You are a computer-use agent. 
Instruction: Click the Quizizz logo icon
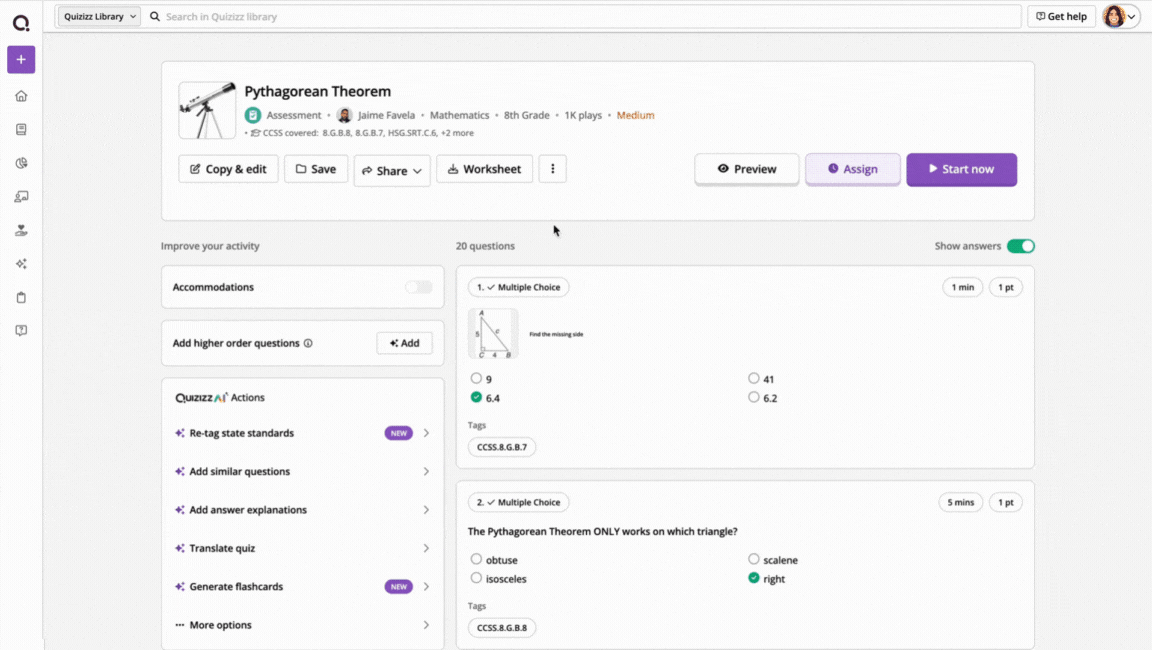[x=21, y=24]
